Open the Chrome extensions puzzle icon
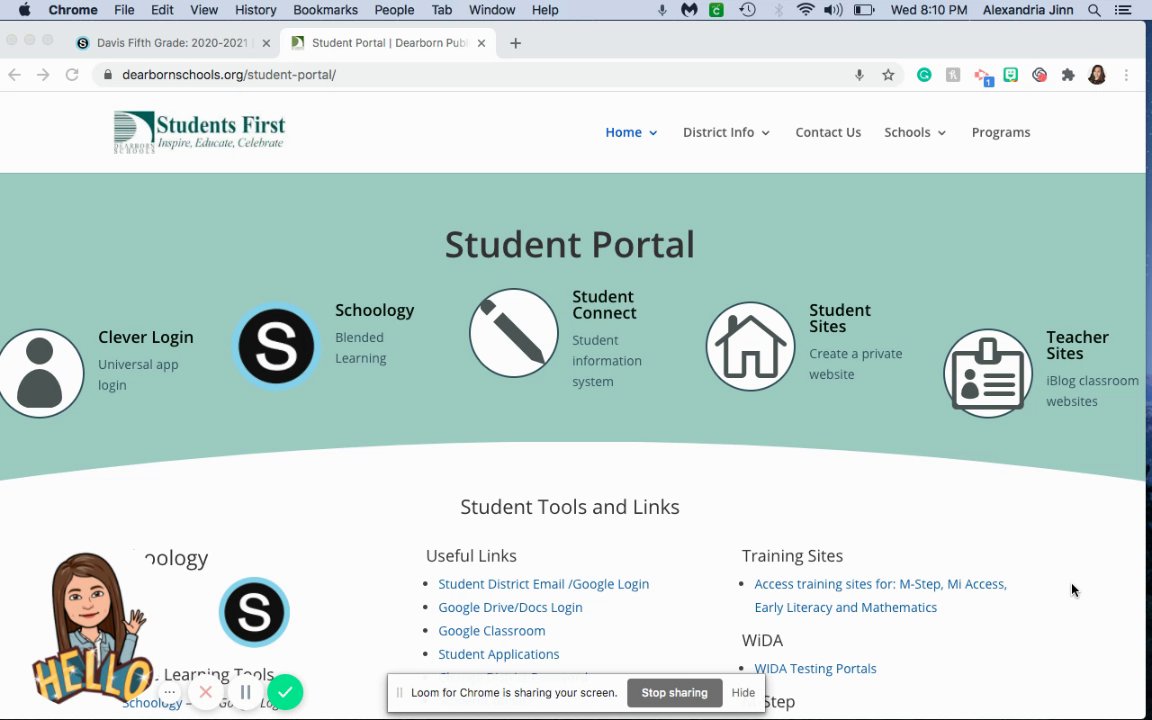This screenshot has width=1152, height=720. point(1068,74)
